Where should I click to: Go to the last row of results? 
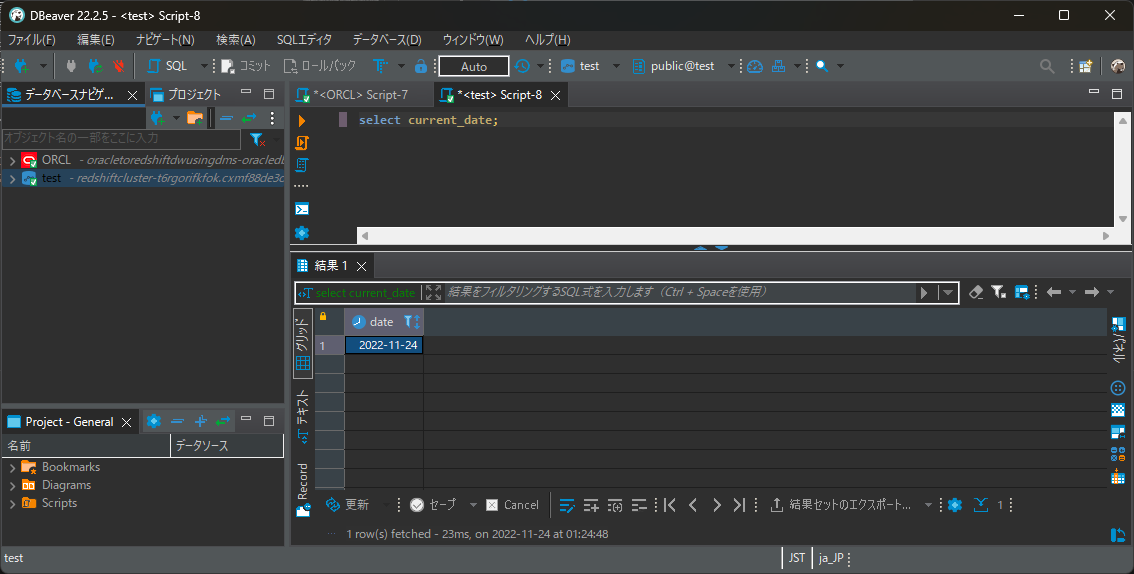click(738, 505)
